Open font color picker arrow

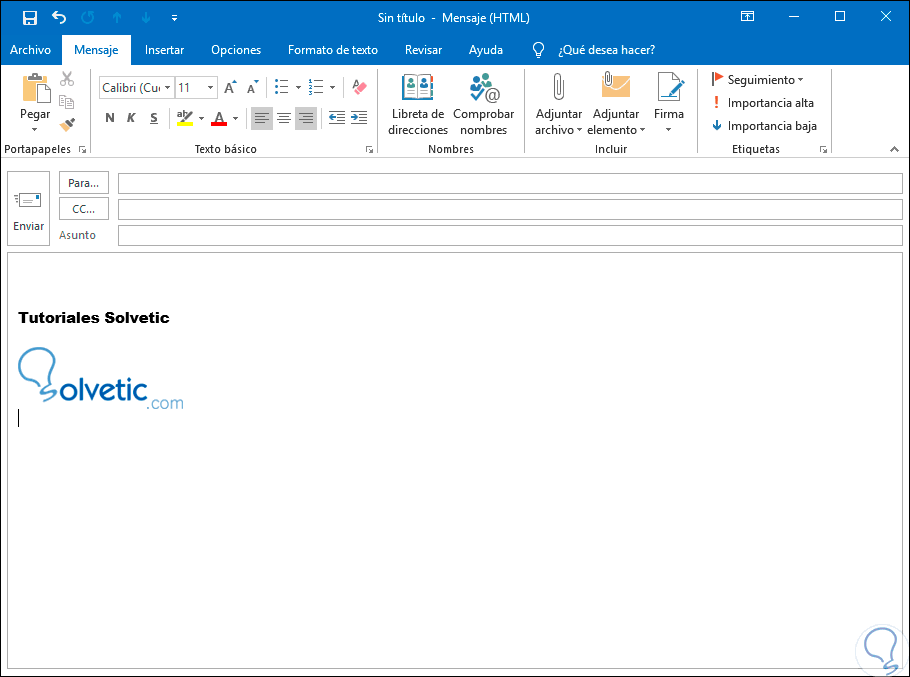pyautogui.click(x=236, y=119)
